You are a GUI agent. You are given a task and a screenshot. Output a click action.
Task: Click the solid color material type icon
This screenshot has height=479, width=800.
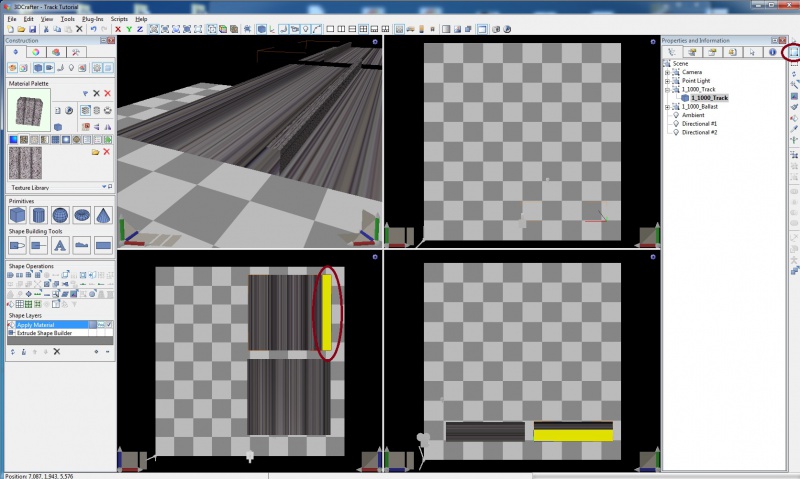(x=13, y=139)
